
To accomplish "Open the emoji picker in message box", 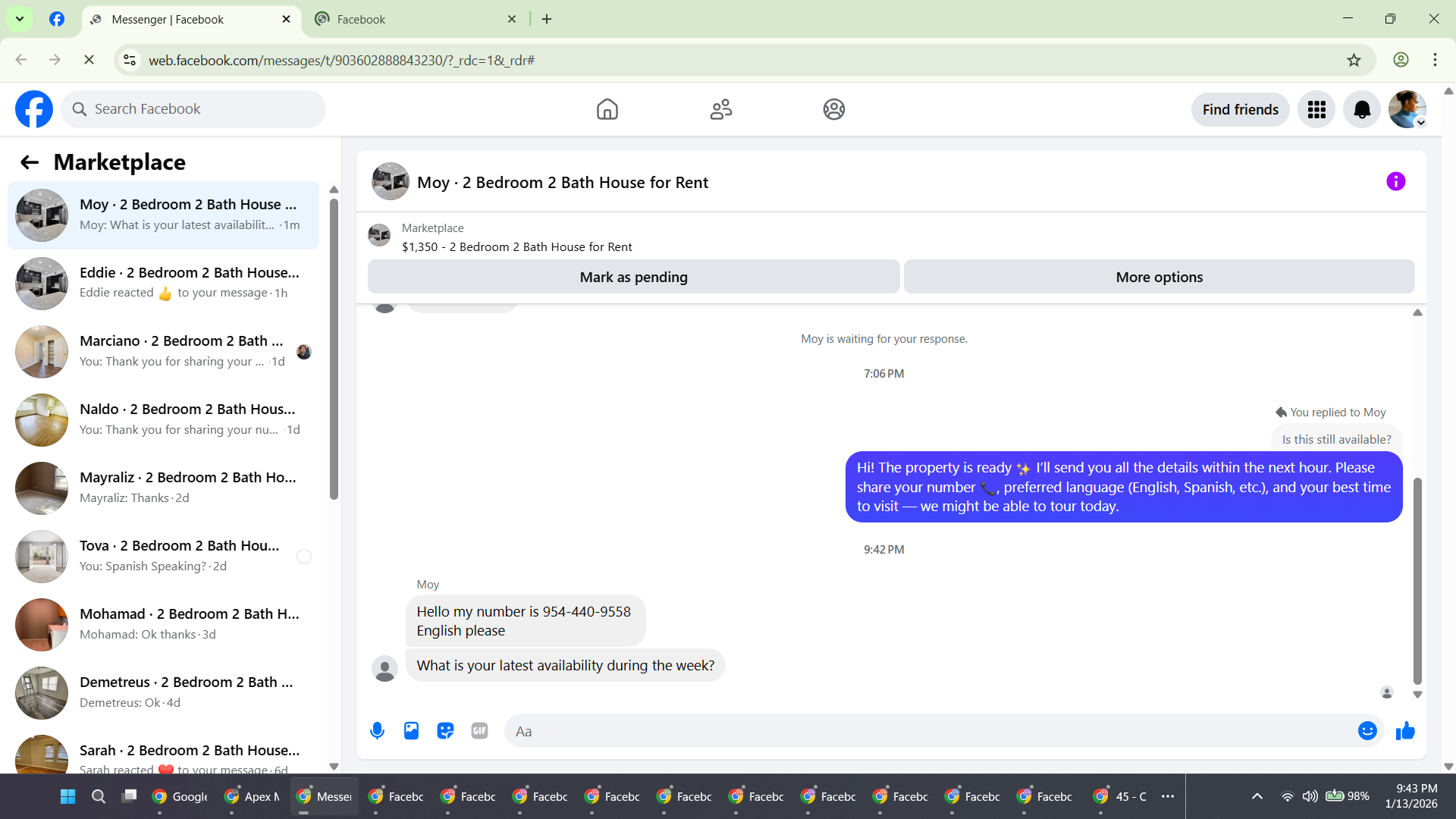I will (x=1367, y=731).
